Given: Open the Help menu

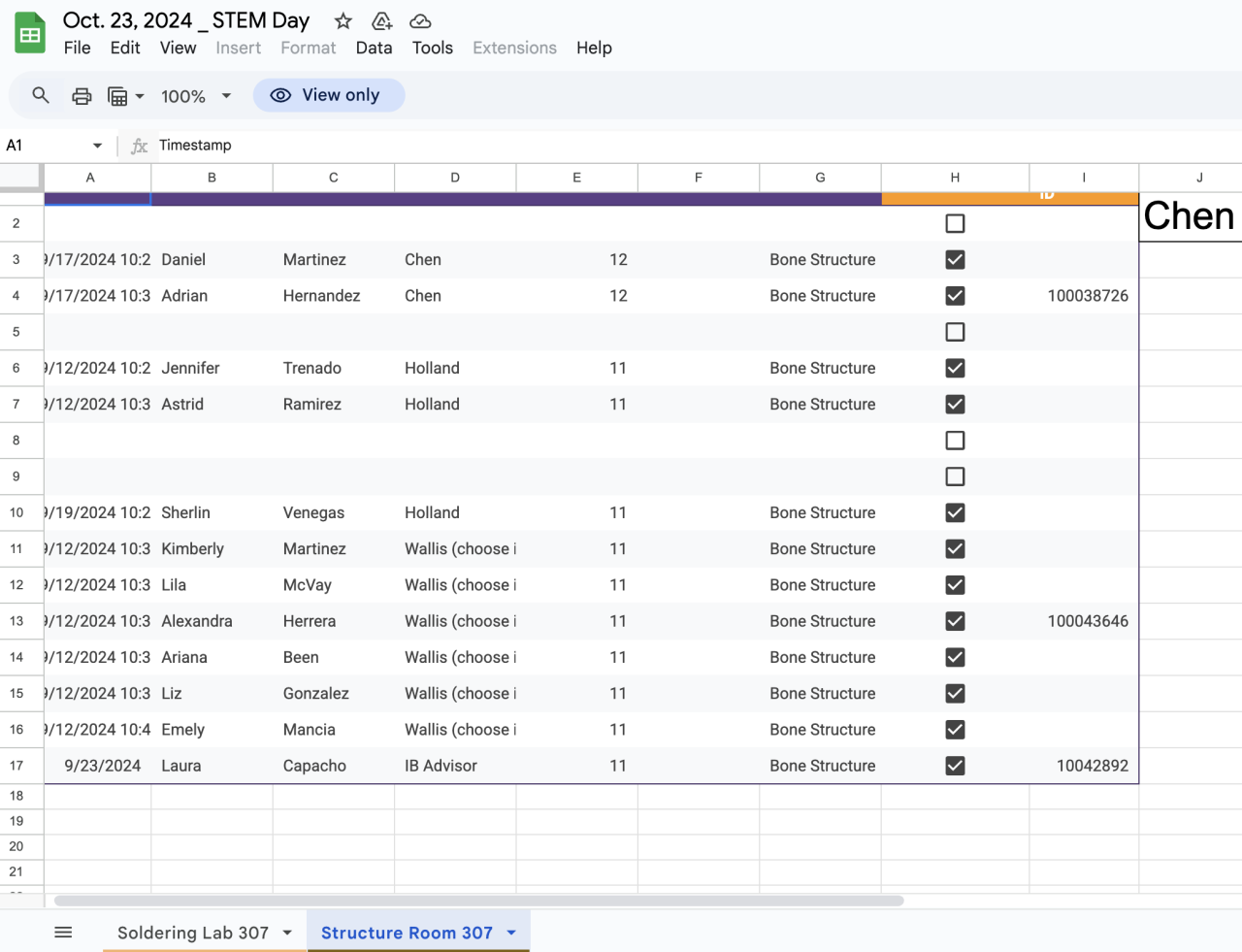Looking at the screenshot, I should click(594, 48).
